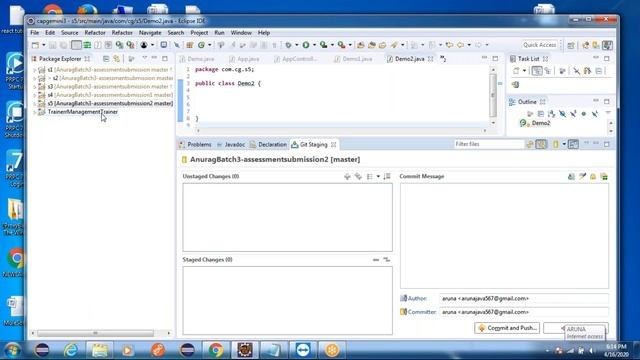This screenshot has width=640, height=360.
Task: Click the Filter files input field
Action: (489, 144)
